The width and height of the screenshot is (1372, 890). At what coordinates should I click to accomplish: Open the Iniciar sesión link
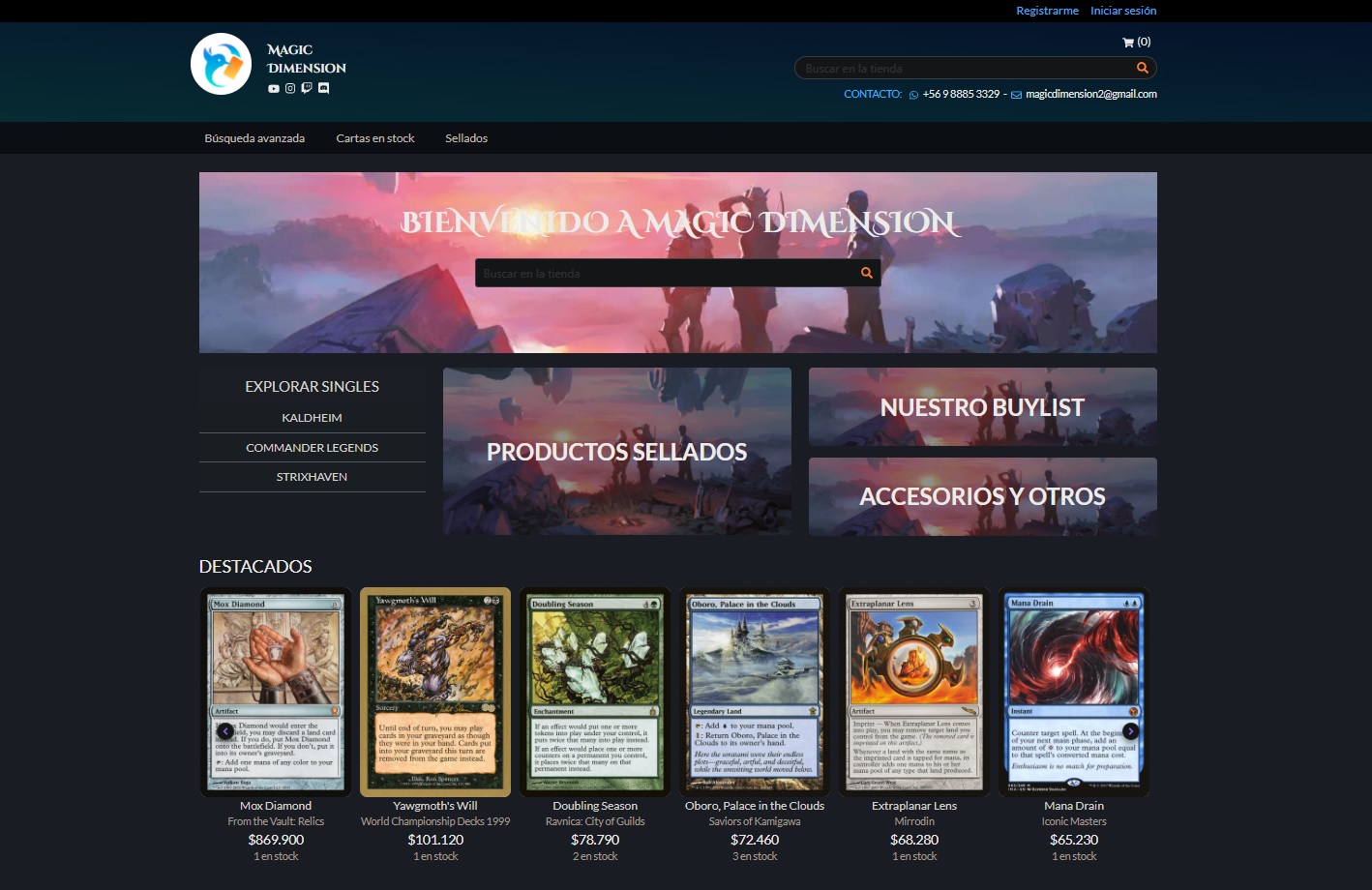click(x=1123, y=11)
